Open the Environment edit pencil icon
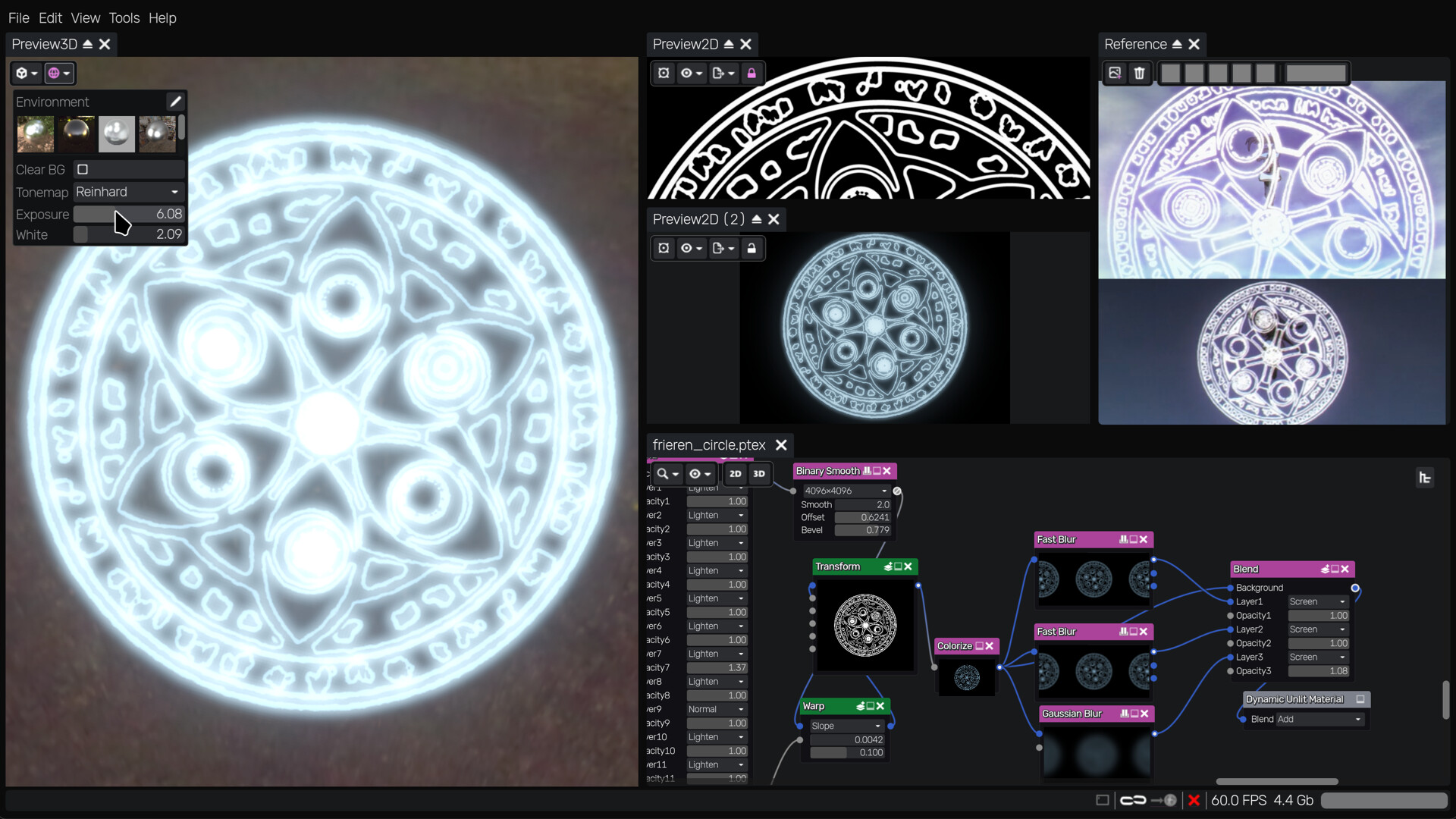The image size is (1456, 819). coord(175,101)
